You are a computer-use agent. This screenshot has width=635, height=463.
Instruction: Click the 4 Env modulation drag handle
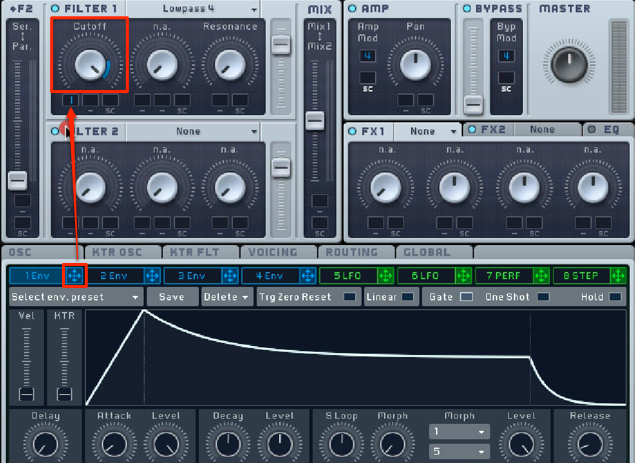pyautogui.click(x=308, y=276)
